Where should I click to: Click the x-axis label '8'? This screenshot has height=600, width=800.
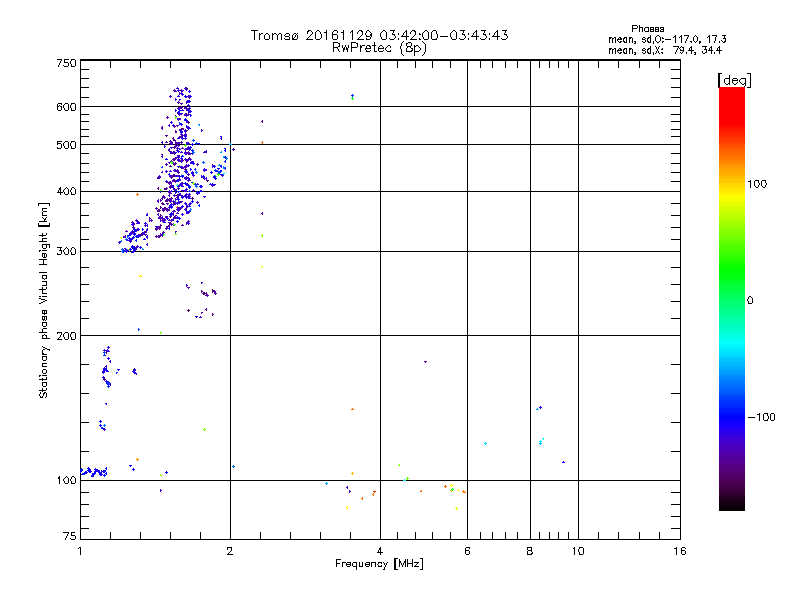click(x=530, y=551)
